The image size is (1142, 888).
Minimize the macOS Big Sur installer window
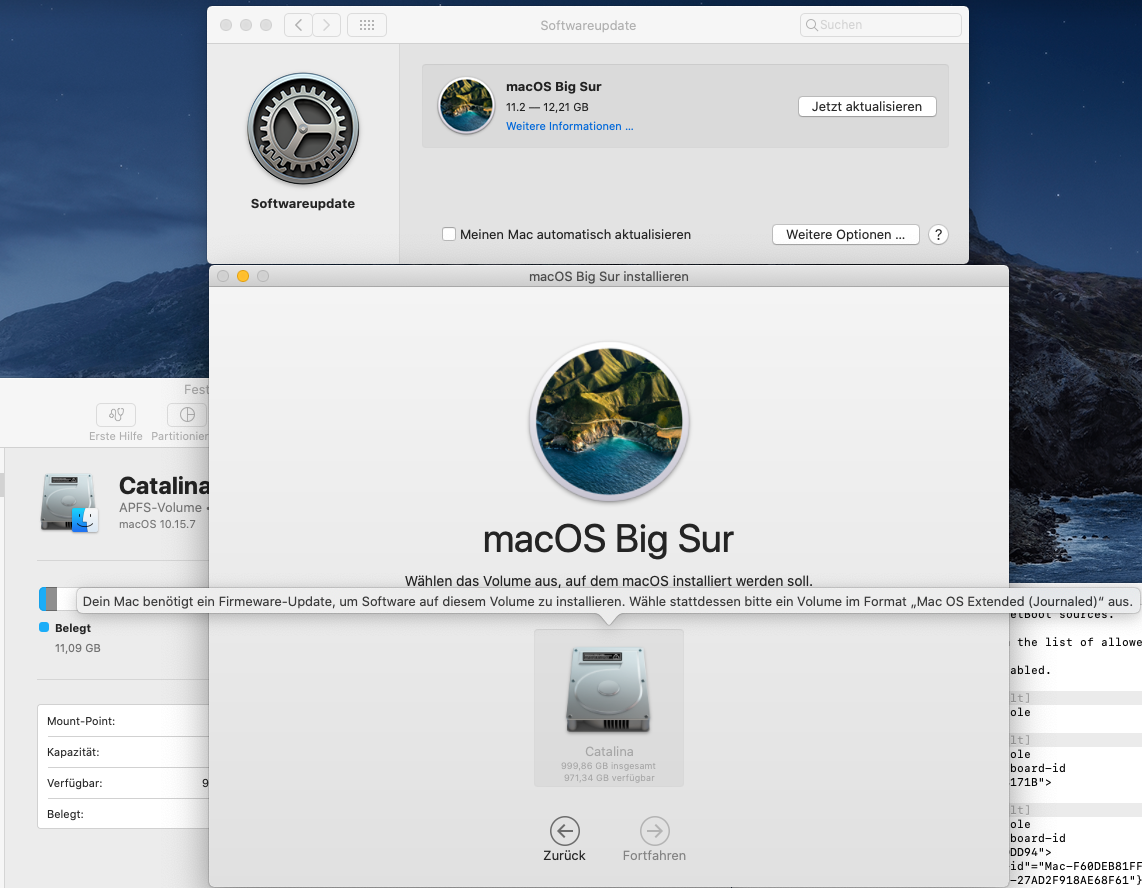coord(243,276)
